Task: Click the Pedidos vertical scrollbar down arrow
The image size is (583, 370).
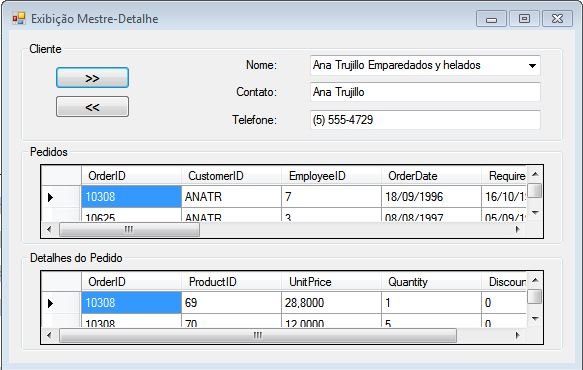Action: click(535, 213)
